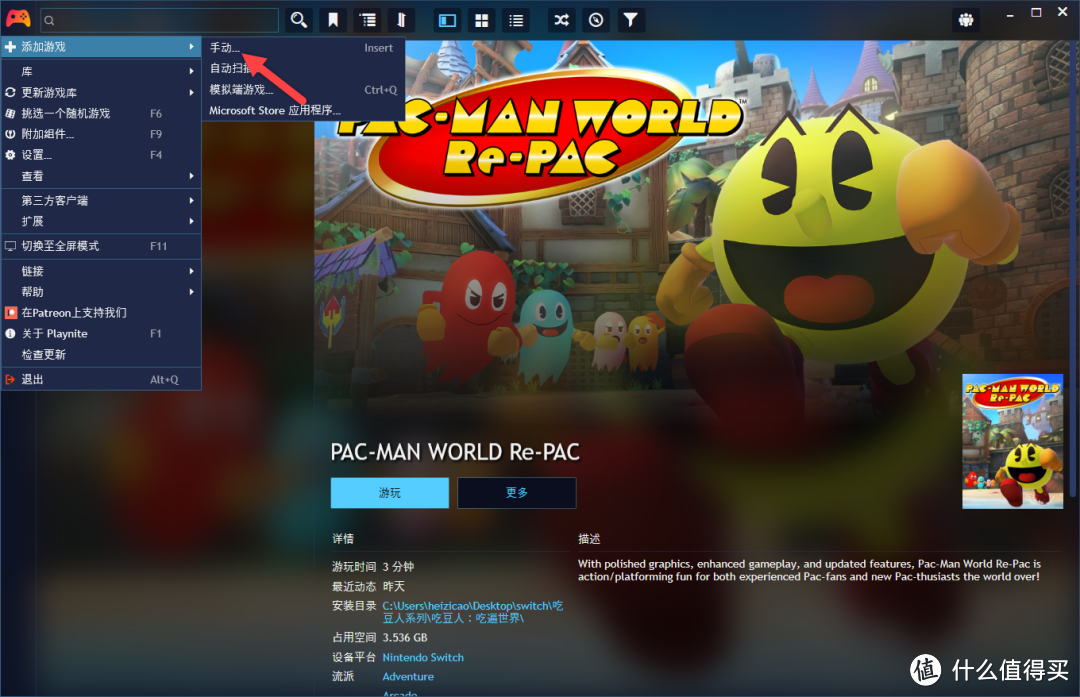Click the PAC-MAN WORLD Re-PAC title text

(455, 452)
